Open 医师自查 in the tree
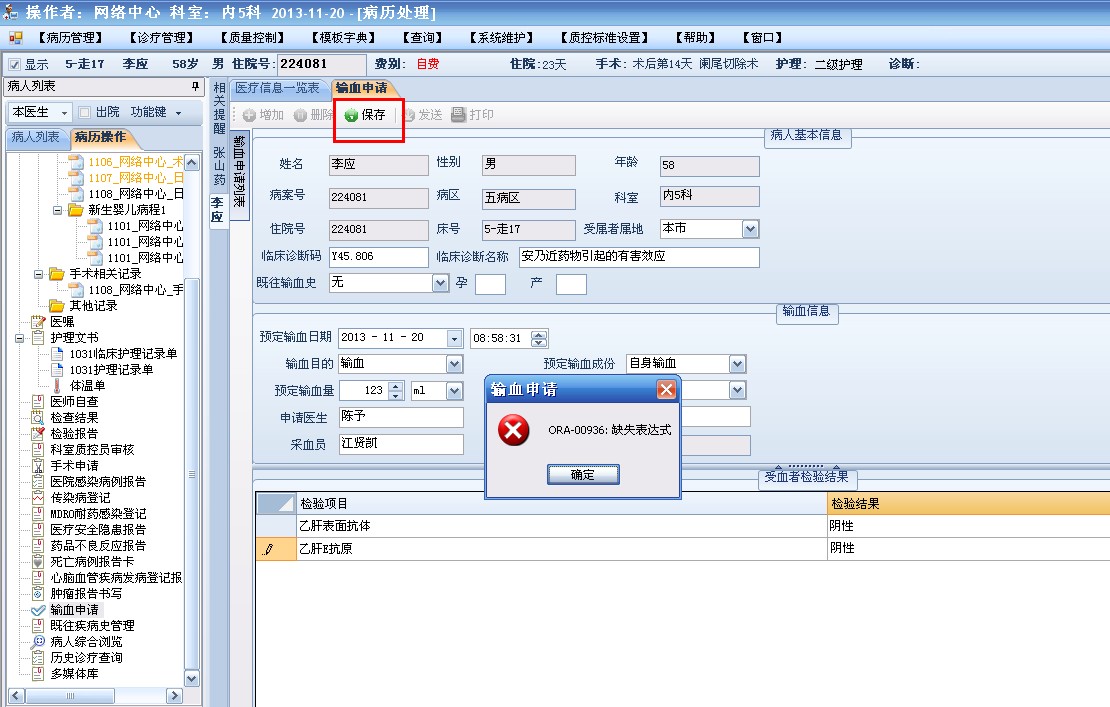This screenshot has width=1110, height=707. pyautogui.click(x=74, y=401)
